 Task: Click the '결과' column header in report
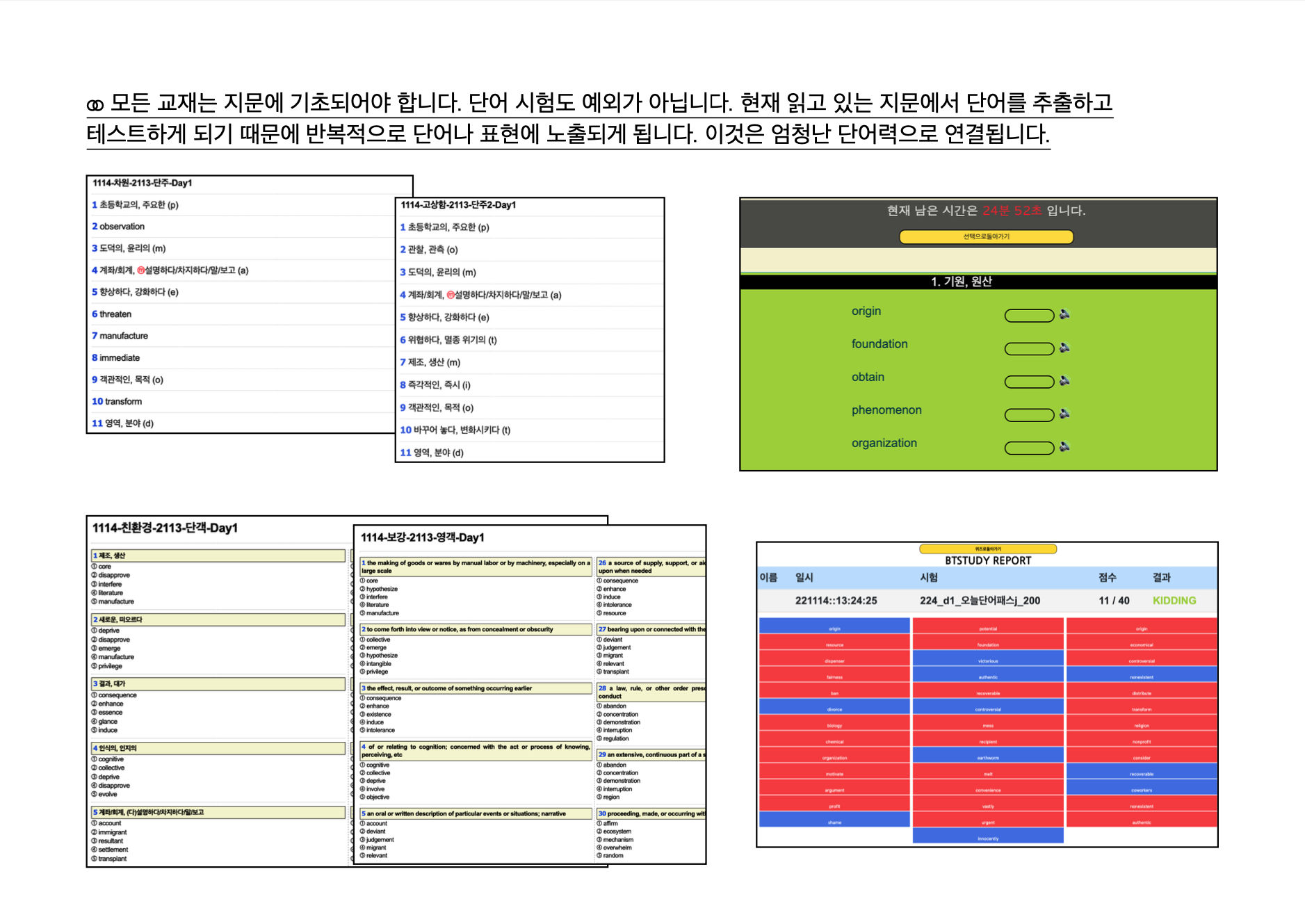pos(1161,578)
